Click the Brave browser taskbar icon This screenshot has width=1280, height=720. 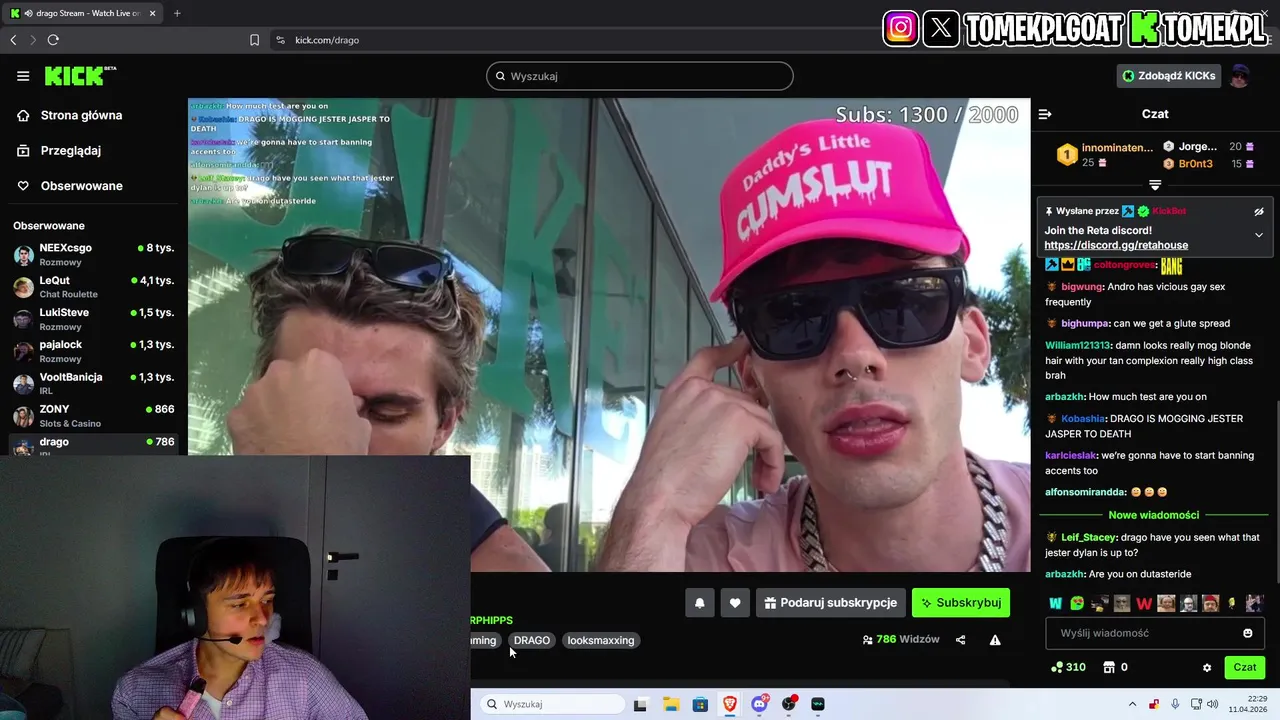[730, 704]
